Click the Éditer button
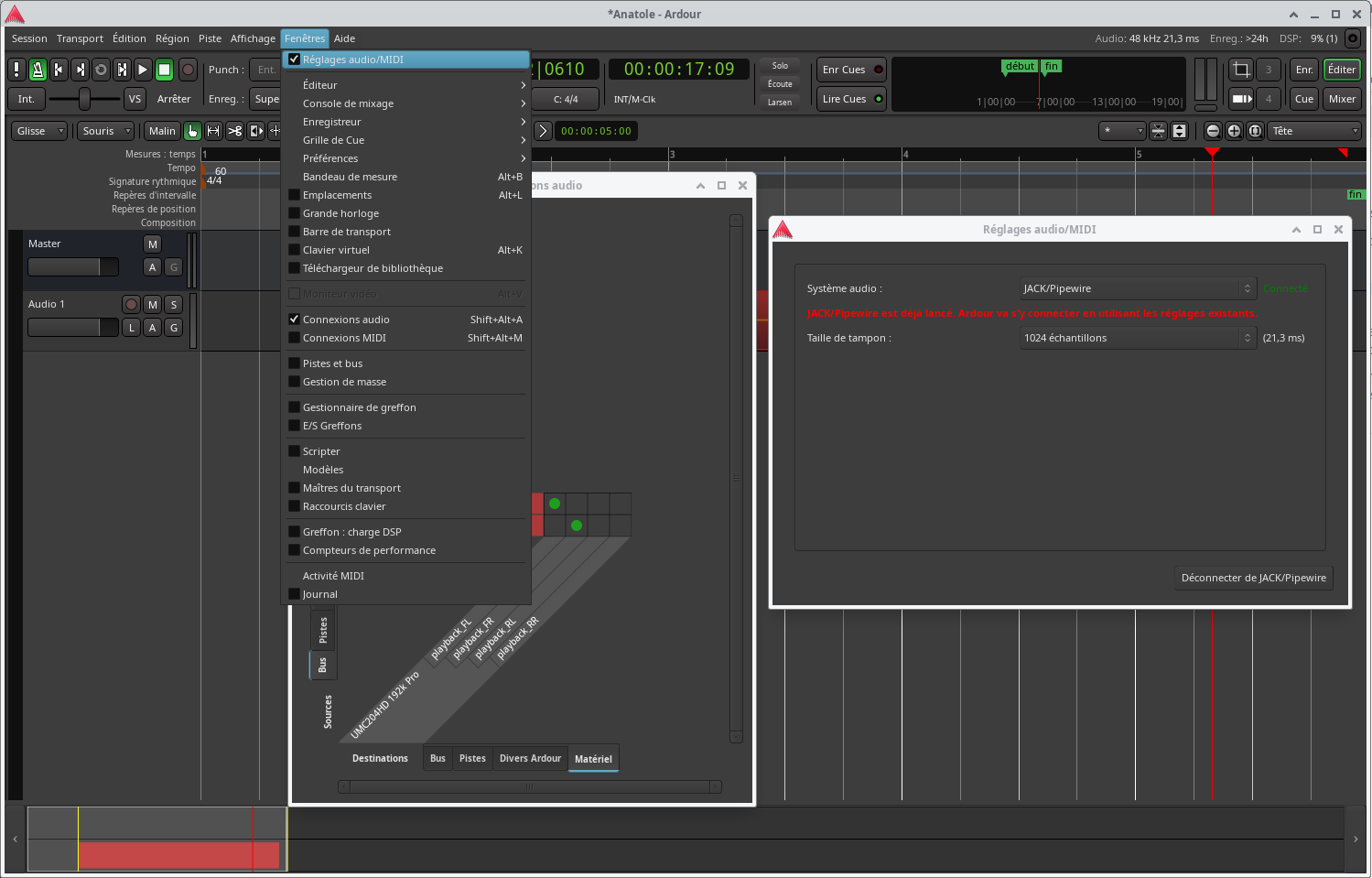 1342,70
